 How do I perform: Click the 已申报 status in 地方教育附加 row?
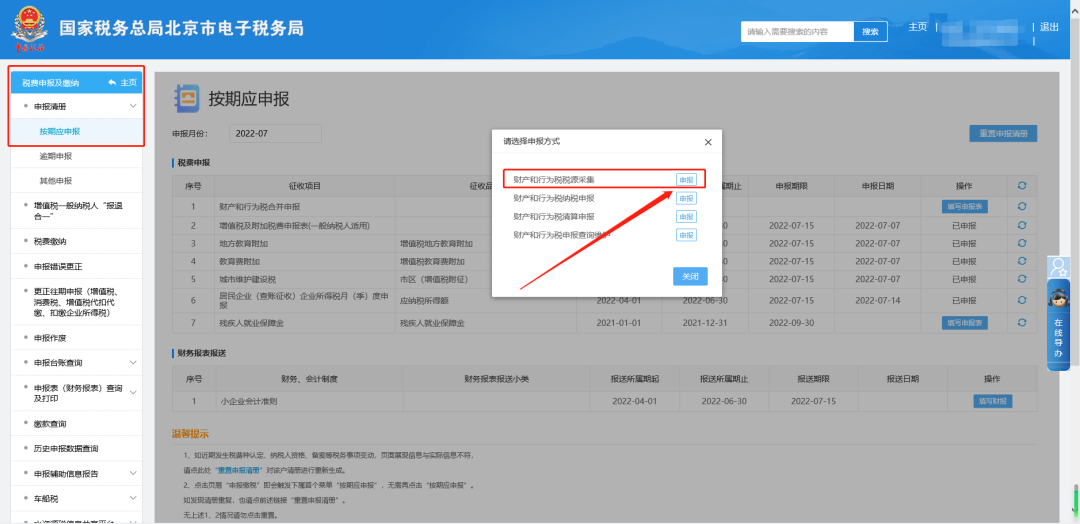pyautogui.click(x=964, y=243)
